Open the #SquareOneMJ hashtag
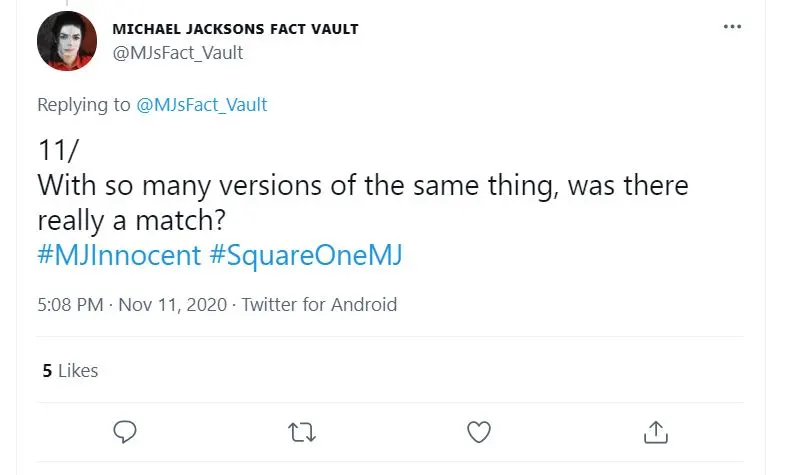The width and height of the screenshot is (795, 475). click(x=306, y=255)
